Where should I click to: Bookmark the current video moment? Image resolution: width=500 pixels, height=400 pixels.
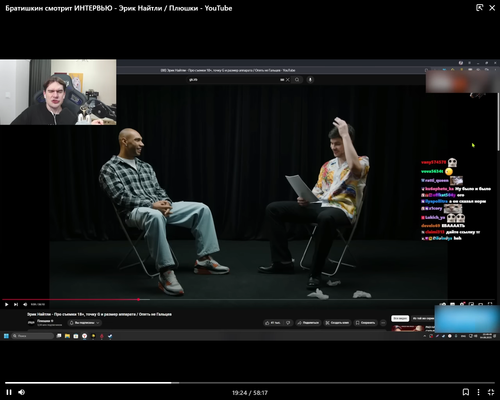coord(466,392)
